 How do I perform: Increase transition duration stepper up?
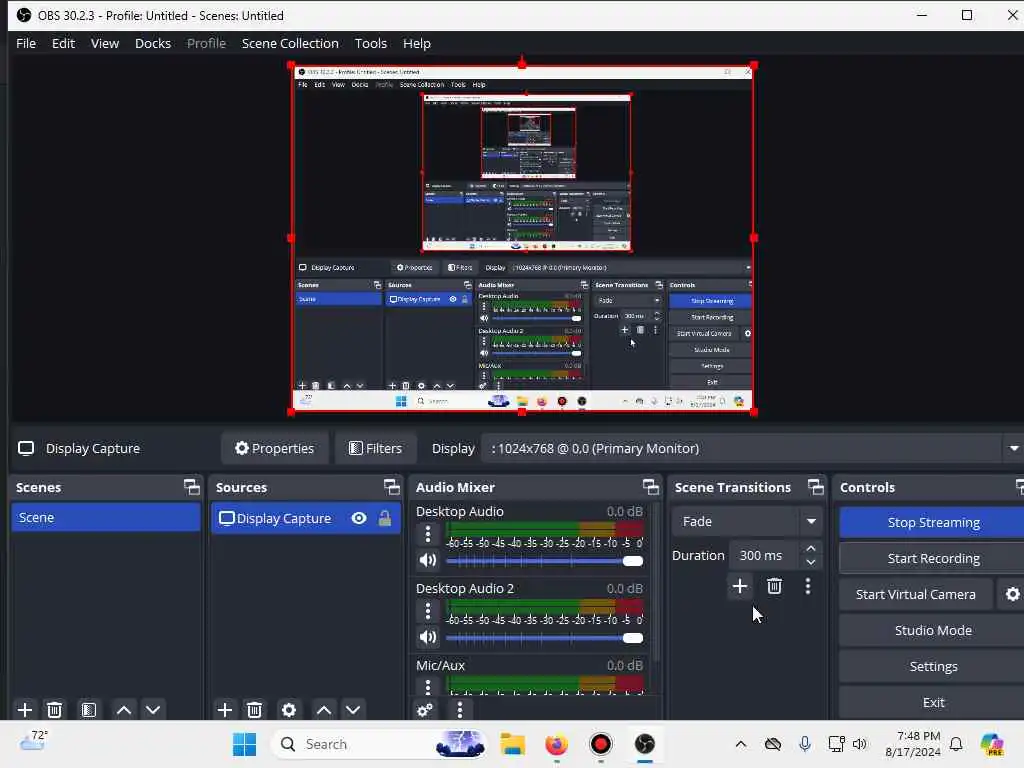point(811,549)
